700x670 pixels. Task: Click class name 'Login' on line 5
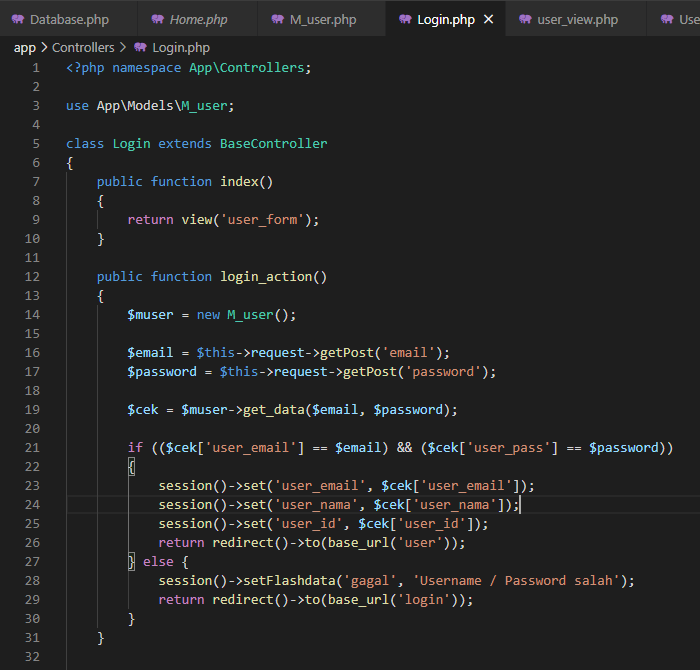point(131,144)
